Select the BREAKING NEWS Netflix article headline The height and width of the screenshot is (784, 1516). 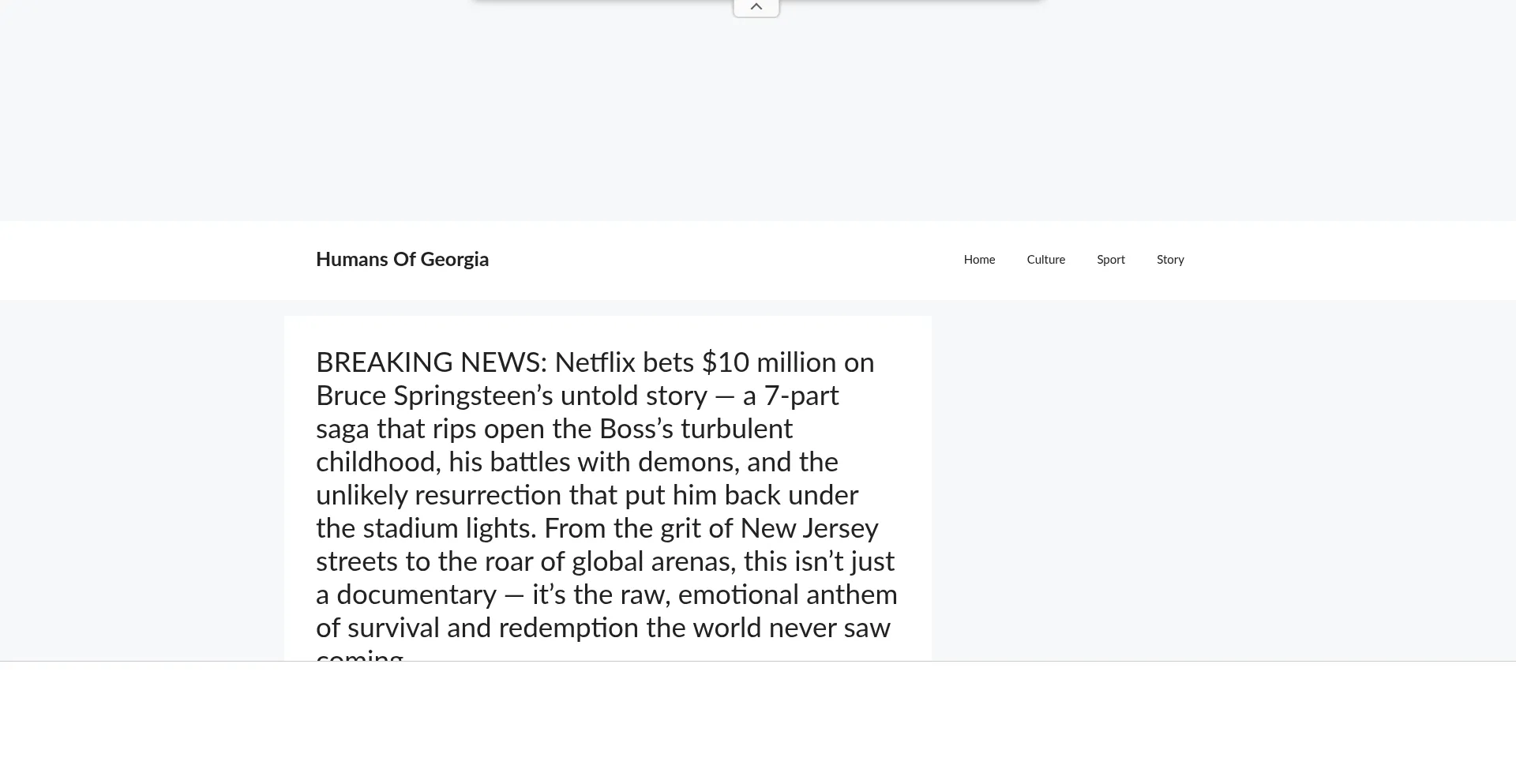point(607,504)
